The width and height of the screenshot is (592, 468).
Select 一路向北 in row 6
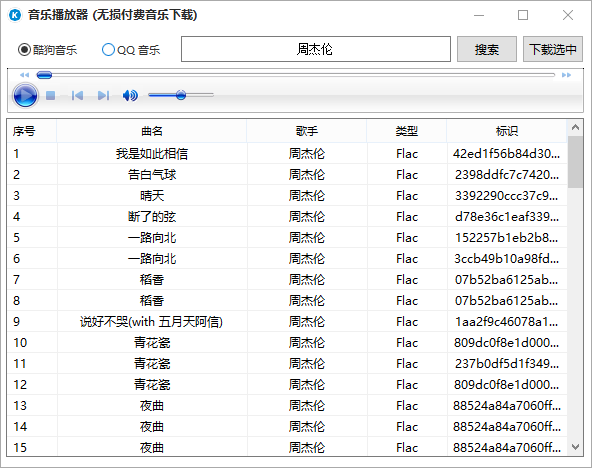tap(152, 259)
